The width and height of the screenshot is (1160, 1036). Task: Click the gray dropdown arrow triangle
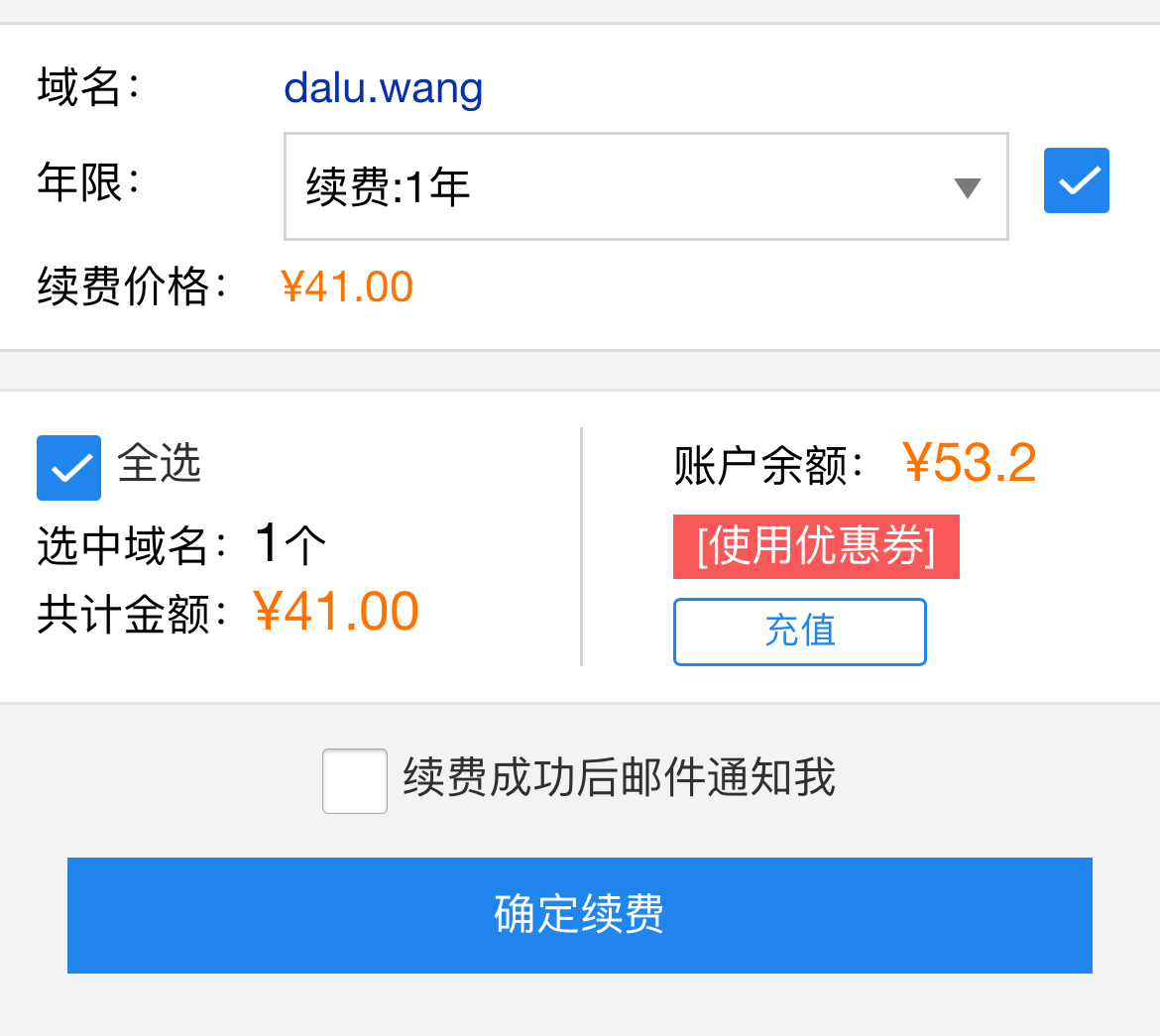tap(967, 187)
